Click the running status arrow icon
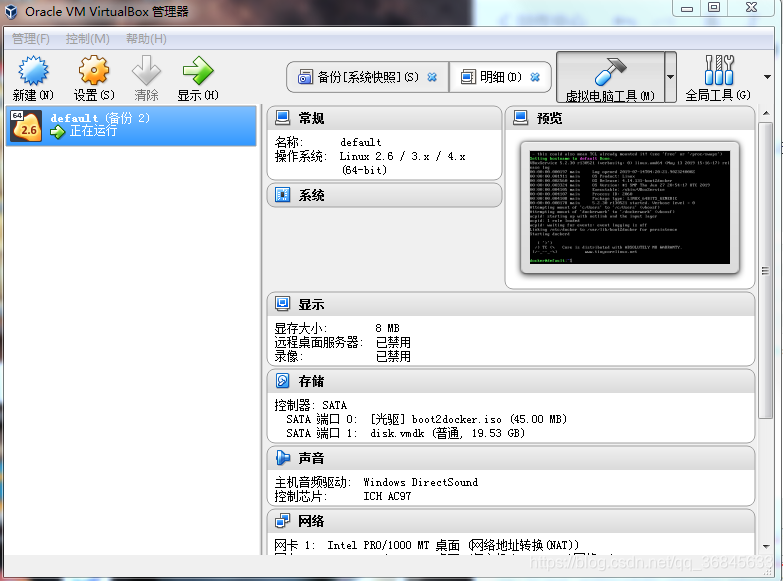 click(57, 132)
